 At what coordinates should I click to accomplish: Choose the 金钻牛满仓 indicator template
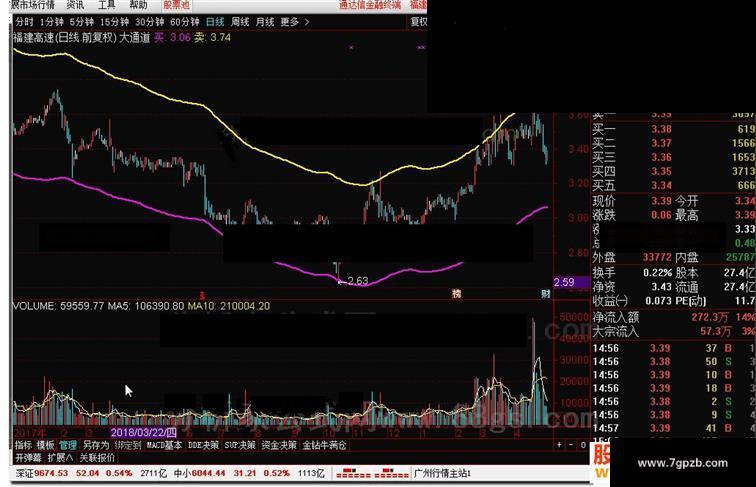coord(324,445)
